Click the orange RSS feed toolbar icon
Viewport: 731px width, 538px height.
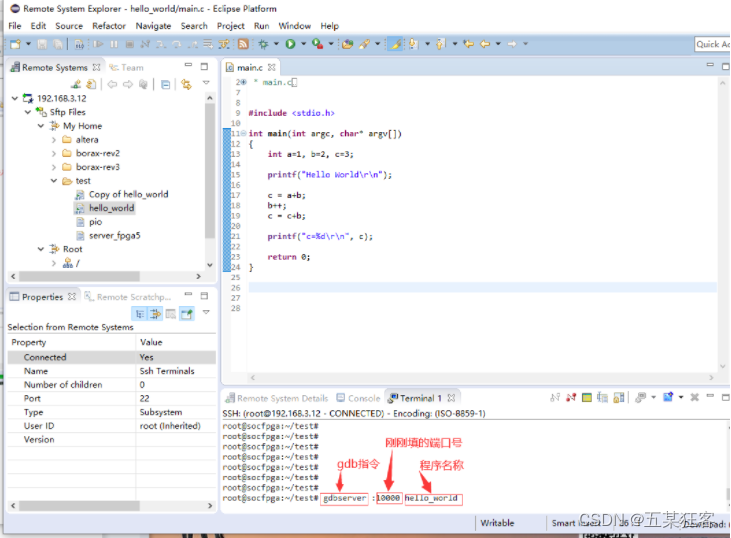243,44
